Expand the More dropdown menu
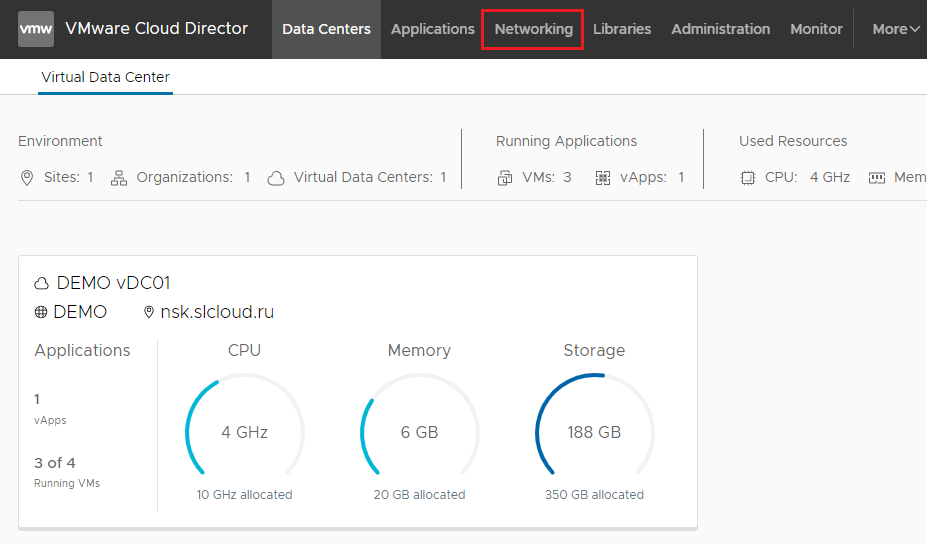The width and height of the screenshot is (927, 544). 895,29
